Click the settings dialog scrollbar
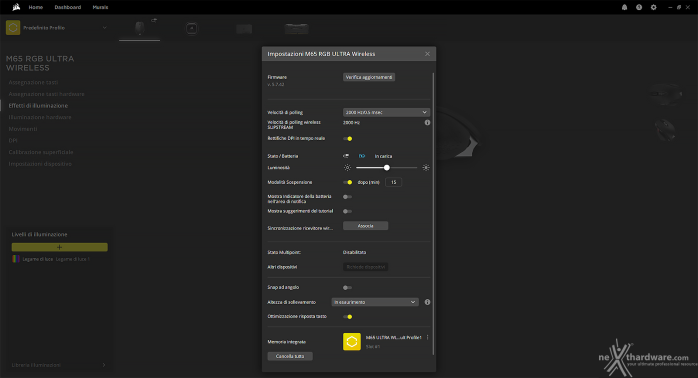The image size is (698, 378). pos(433,214)
